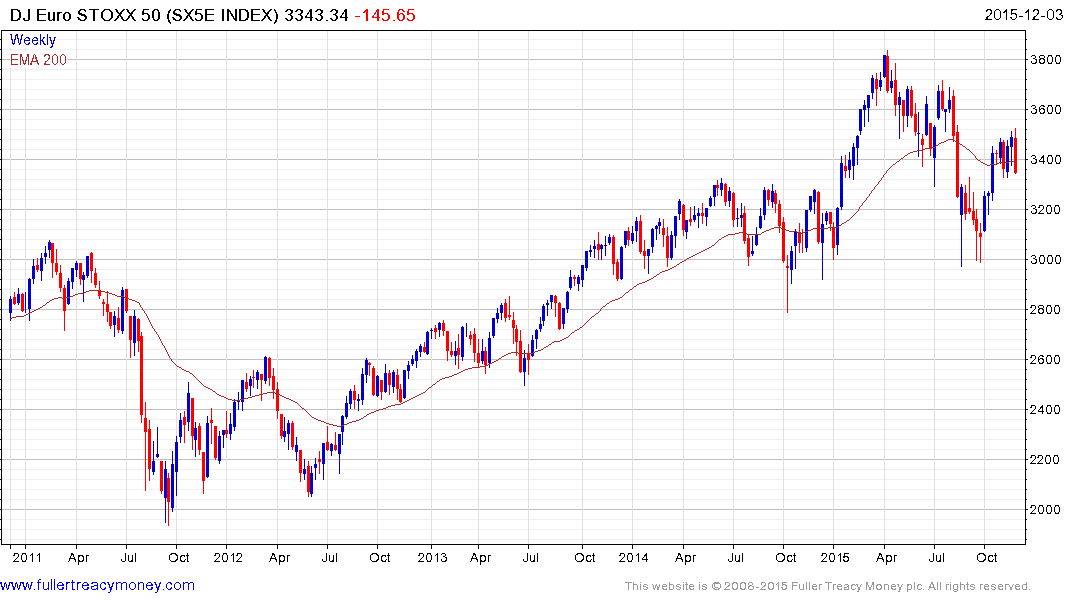This screenshot has width=1075, height=600.
Task: Select the red change value -145.65
Action: (x=385, y=15)
